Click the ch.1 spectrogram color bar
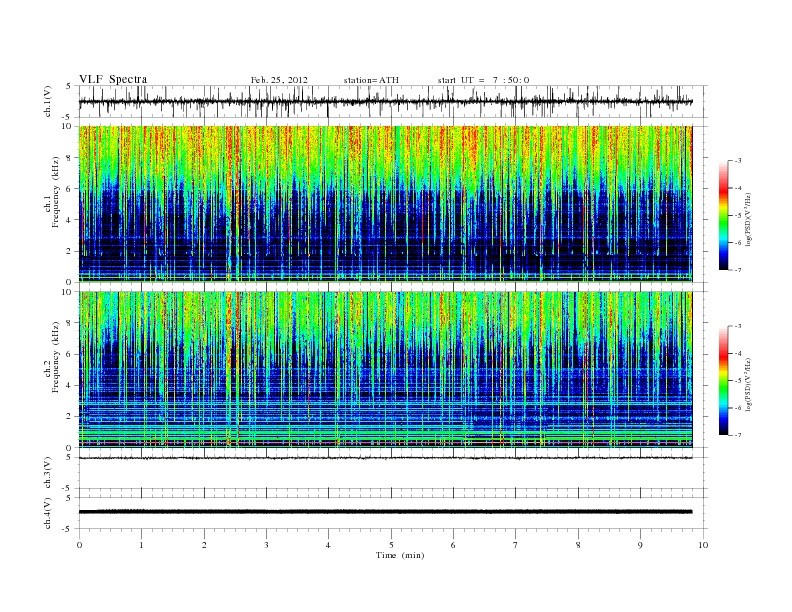Viewport: 792px width, 612px height. pyautogui.click(x=723, y=215)
